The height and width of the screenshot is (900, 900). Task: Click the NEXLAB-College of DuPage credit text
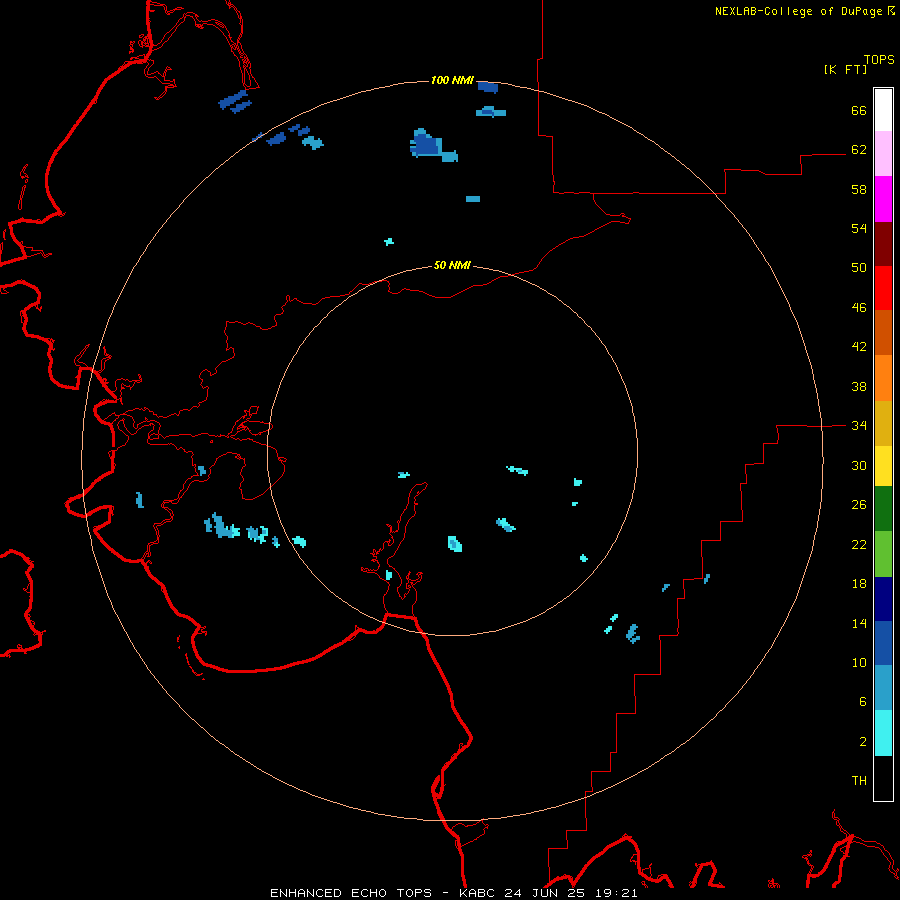(804, 11)
